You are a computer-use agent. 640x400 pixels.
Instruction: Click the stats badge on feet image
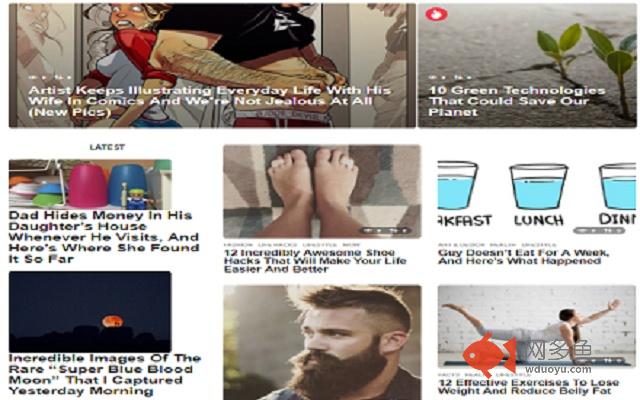[384, 231]
